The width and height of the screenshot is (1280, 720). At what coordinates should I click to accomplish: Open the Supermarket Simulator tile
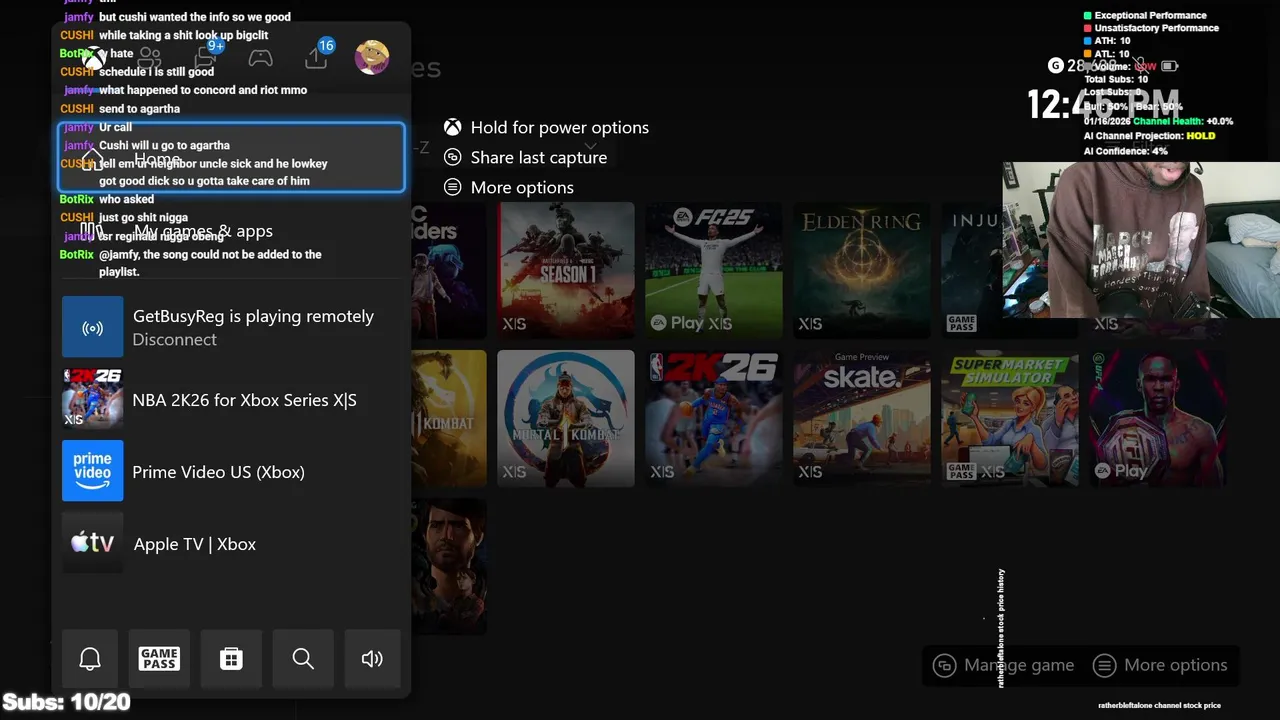[1010, 418]
